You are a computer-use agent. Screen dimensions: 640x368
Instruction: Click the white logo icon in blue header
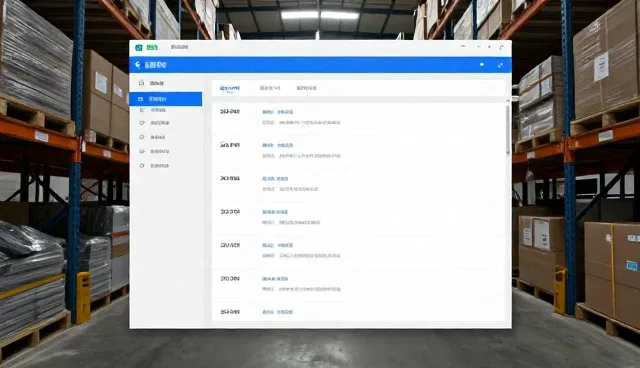(x=138, y=65)
